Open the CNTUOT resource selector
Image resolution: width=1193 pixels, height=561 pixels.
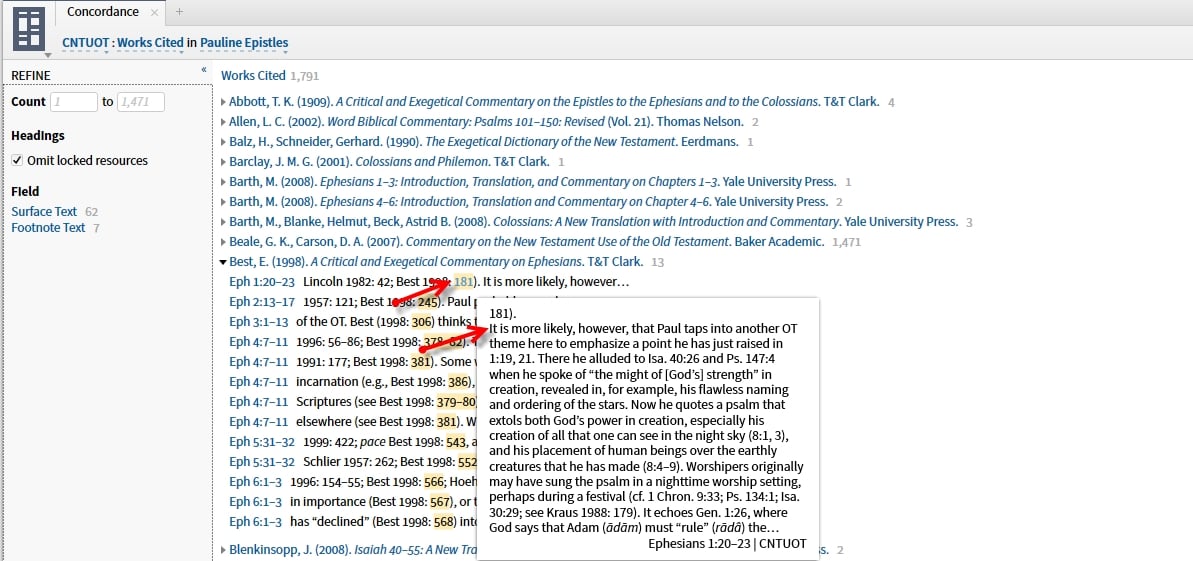tap(85, 43)
